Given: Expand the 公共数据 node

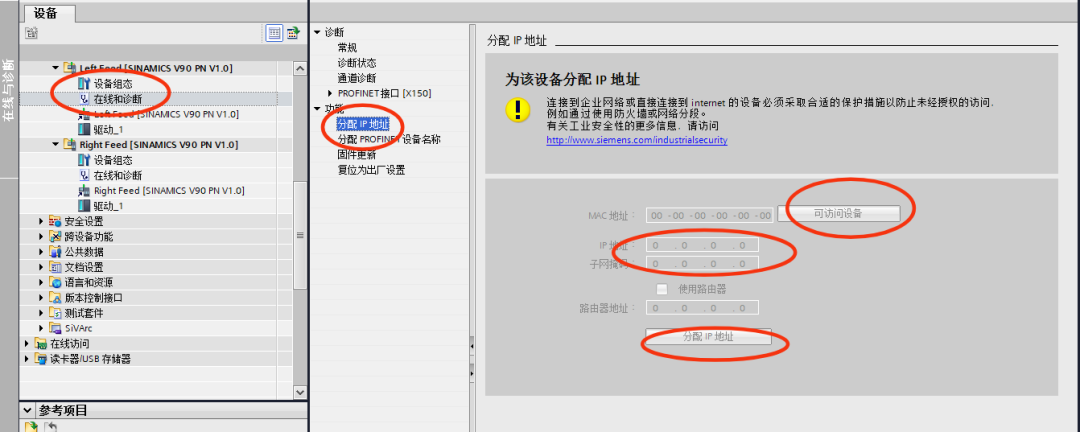Looking at the screenshot, I should 41,251.
